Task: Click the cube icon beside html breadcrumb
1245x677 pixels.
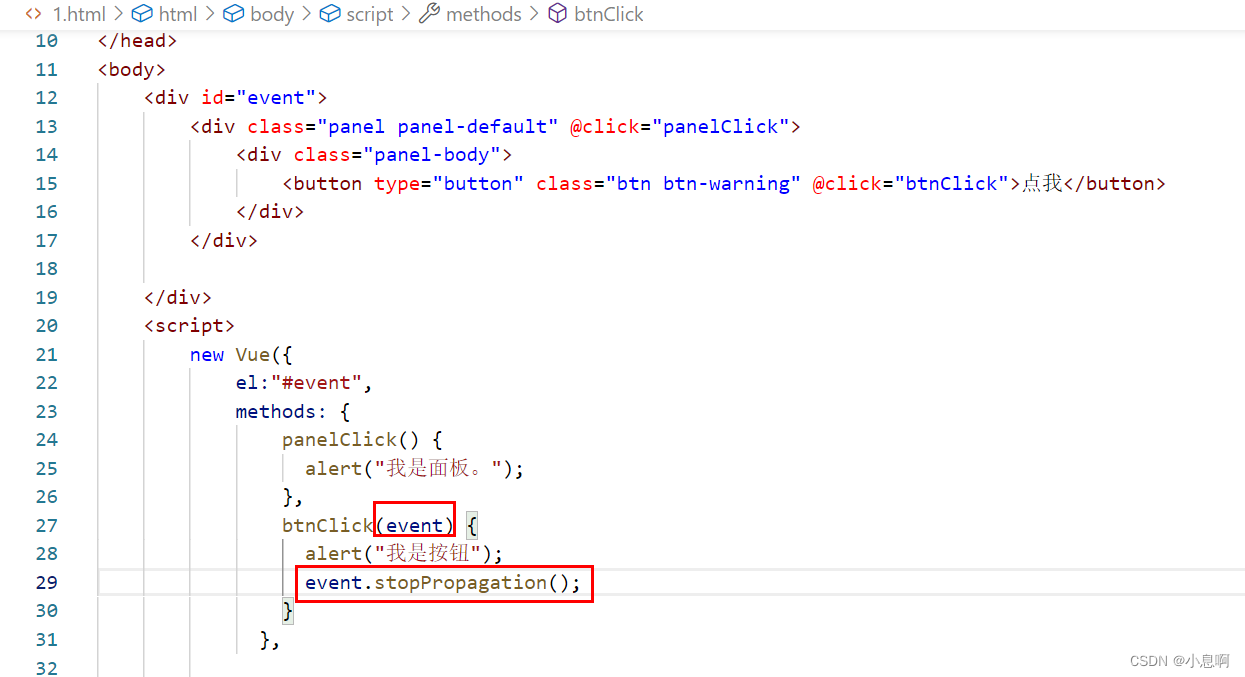Action: [143, 14]
